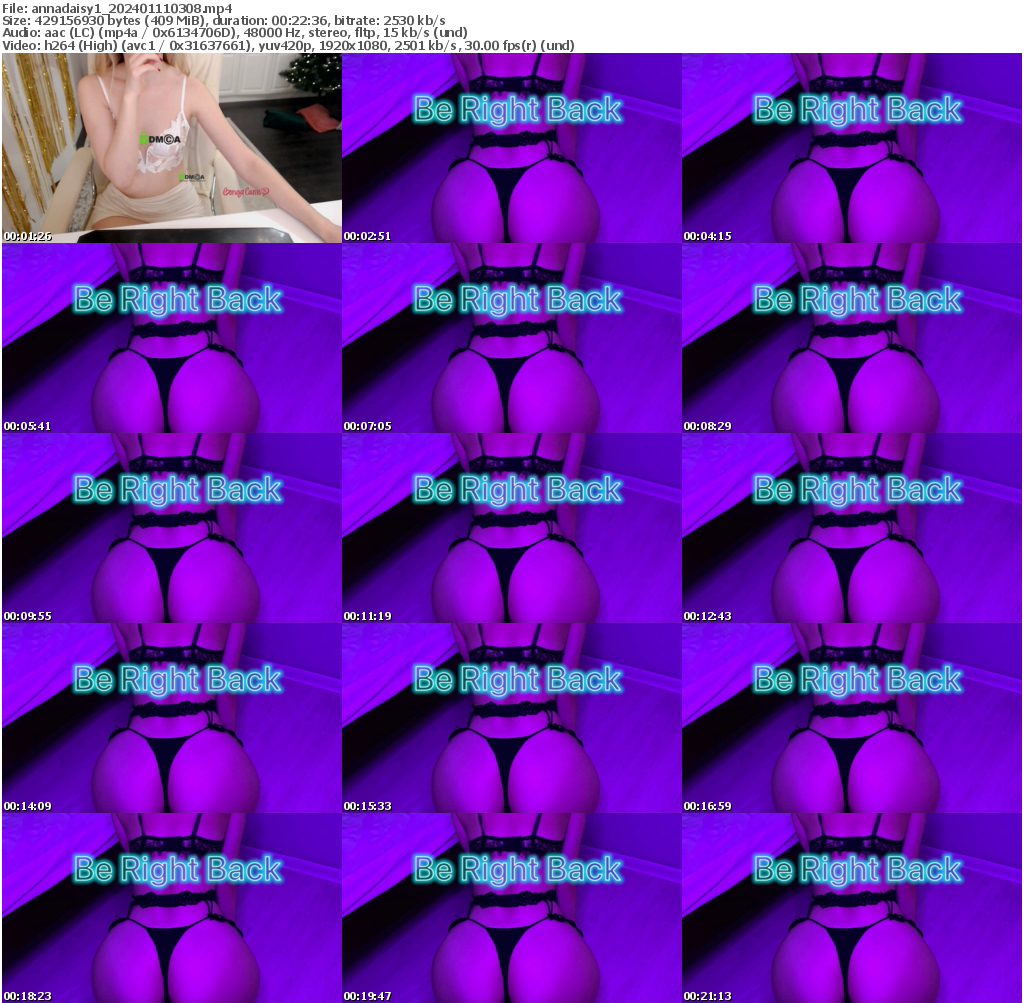Screen dimensions: 1024x1003
Task: Click the frame preview at 00:08:29
Action: tap(852, 337)
